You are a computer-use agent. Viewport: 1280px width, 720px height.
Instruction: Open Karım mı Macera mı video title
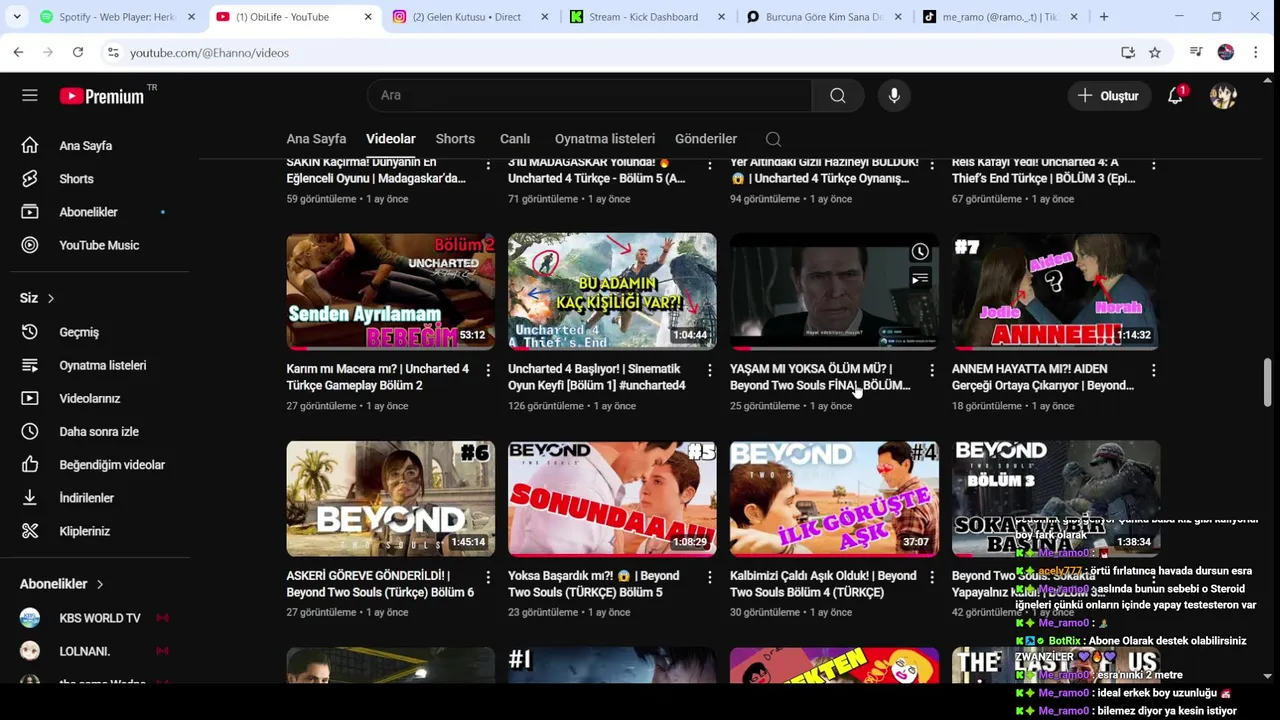[x=378, y=377]
